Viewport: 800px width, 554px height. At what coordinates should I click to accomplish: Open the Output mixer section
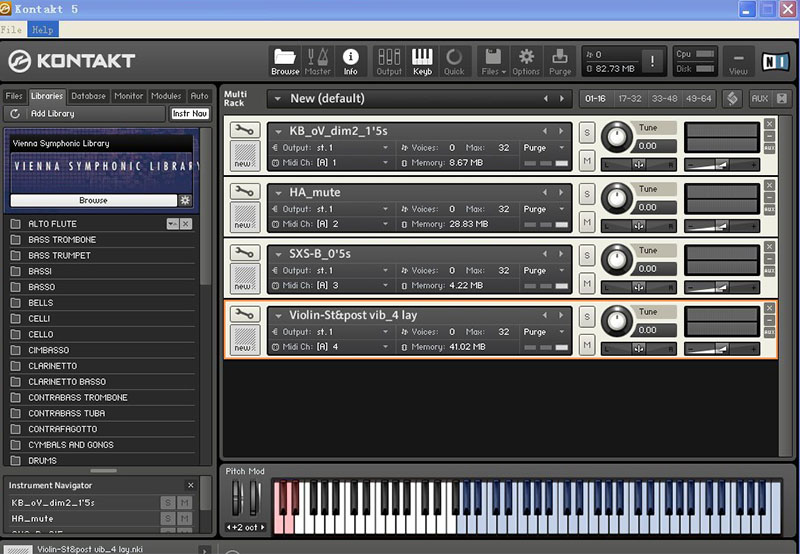pyautogui.click(x=389, y=62)
